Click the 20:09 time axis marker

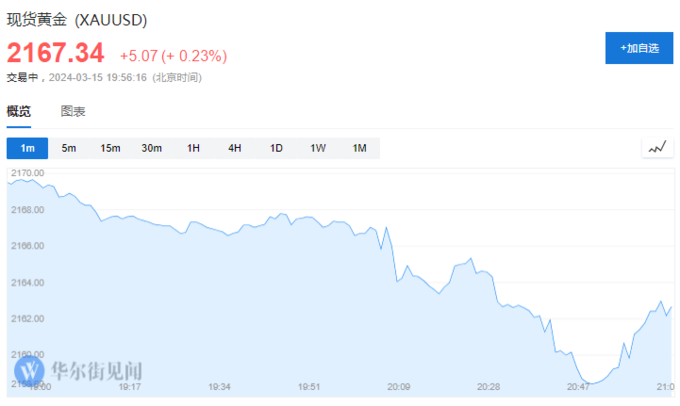coord(399,386)
